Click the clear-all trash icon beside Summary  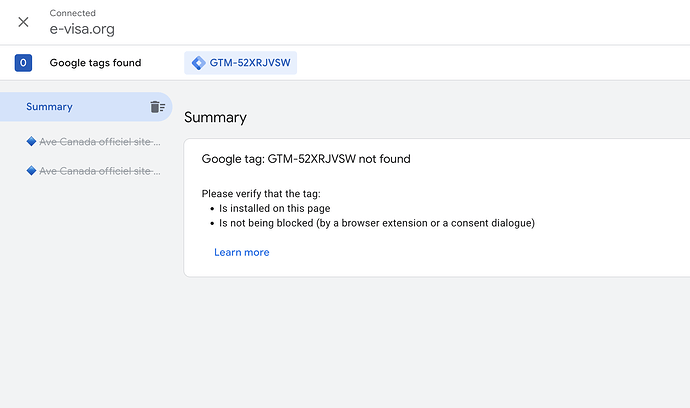[x=157, y=107]
